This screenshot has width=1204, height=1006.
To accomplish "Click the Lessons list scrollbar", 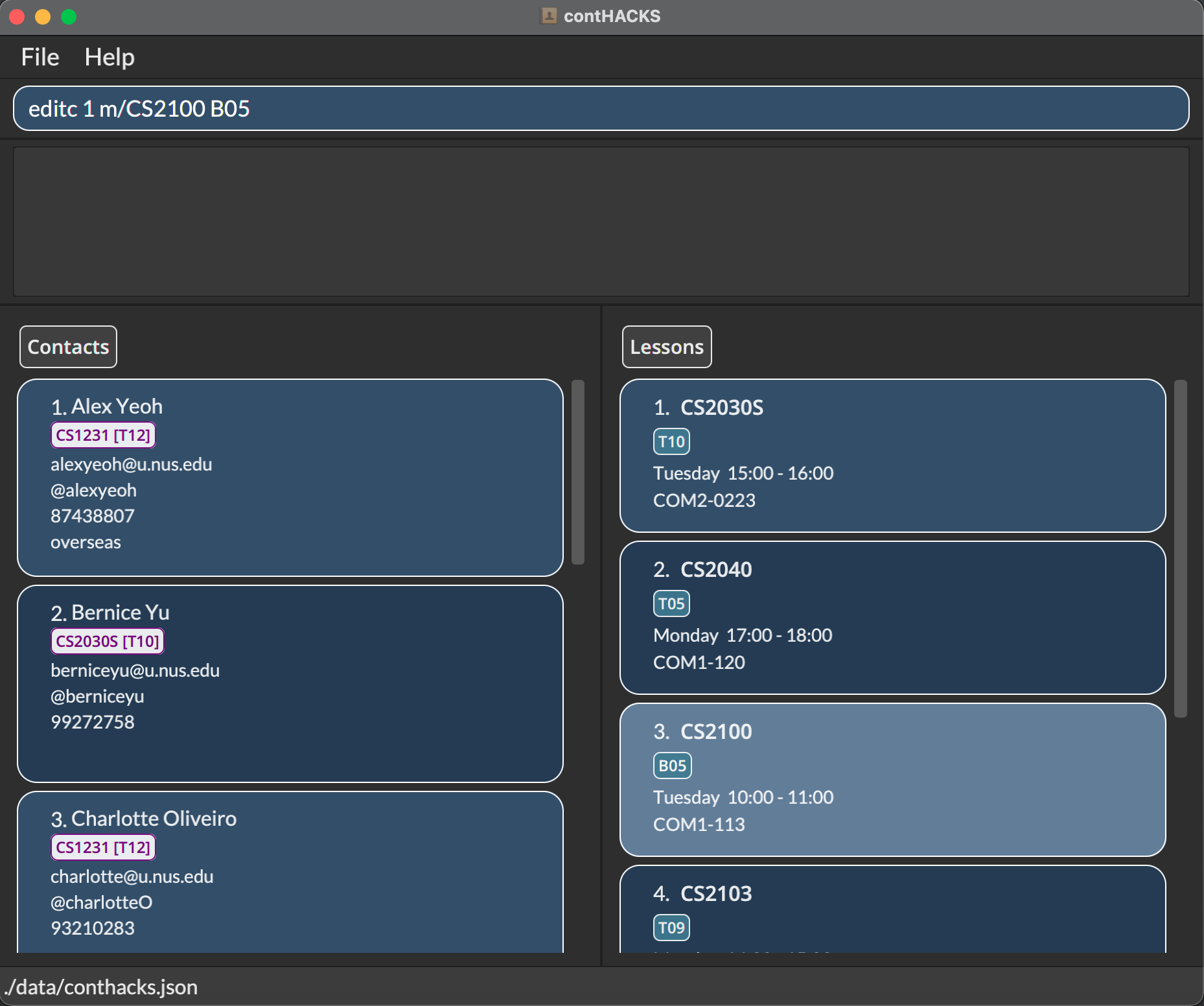I will [1180, 548].
